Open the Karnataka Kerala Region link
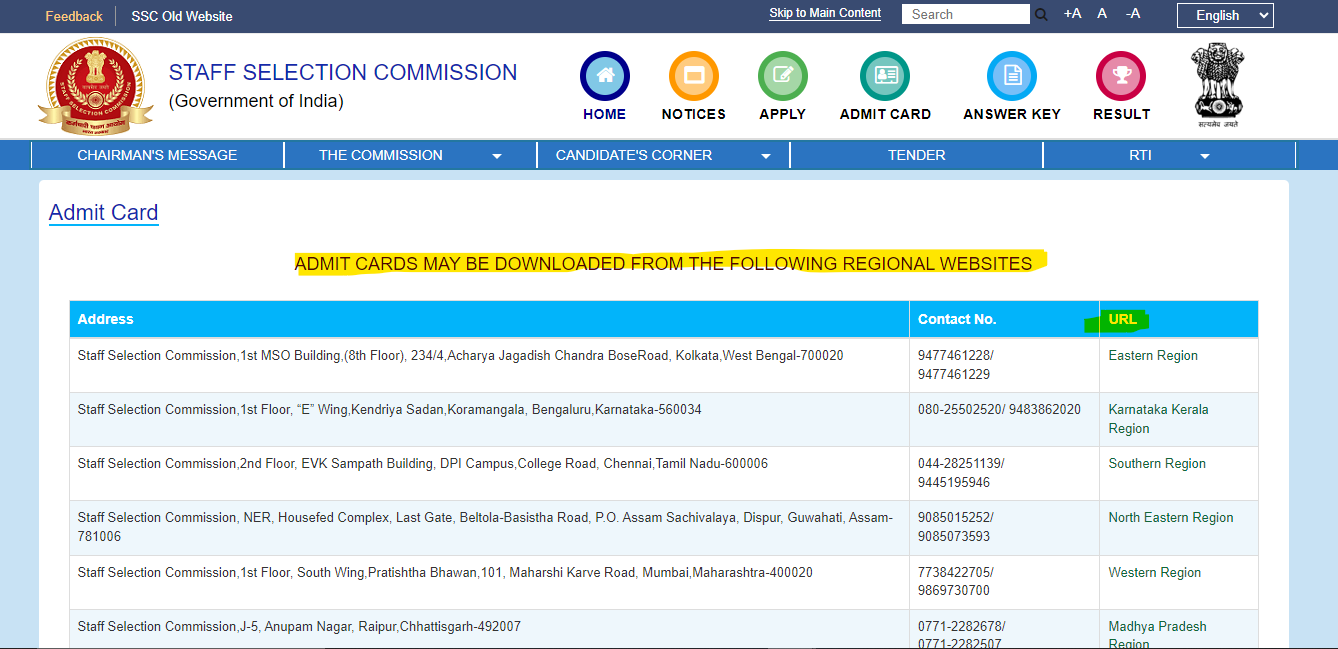The width and height of the screenshot is (1338, 649). 1158,419
